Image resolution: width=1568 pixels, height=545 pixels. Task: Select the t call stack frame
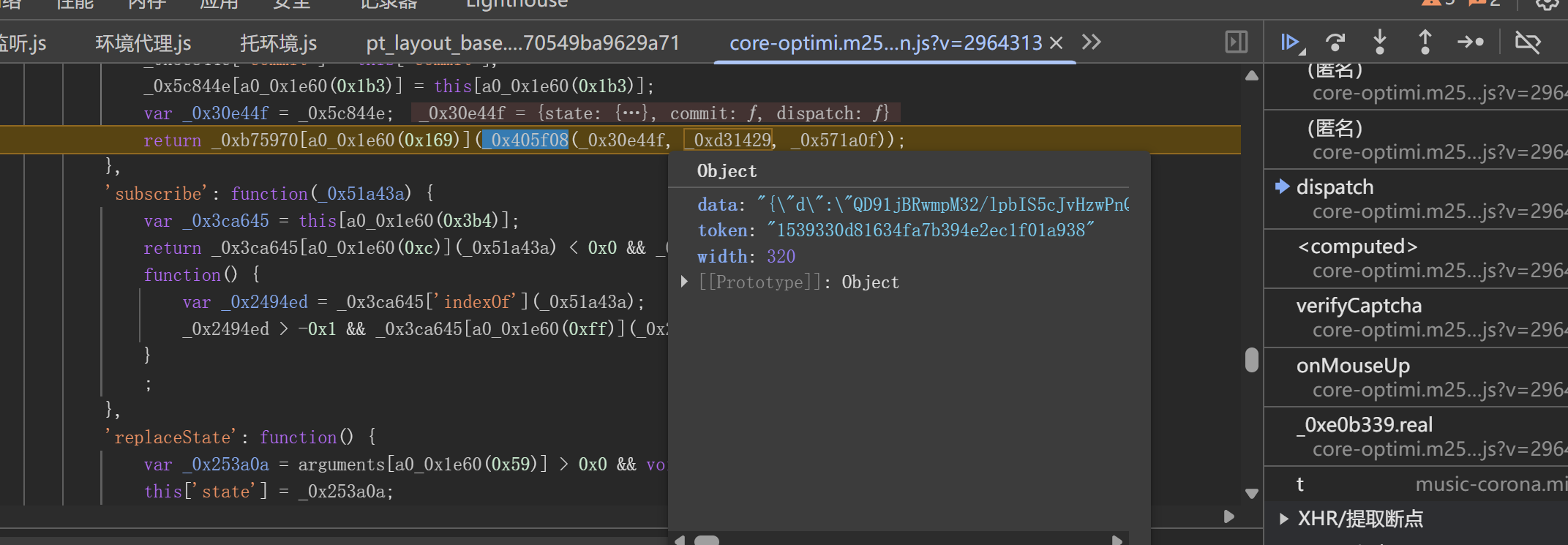tap(1300, 484)
